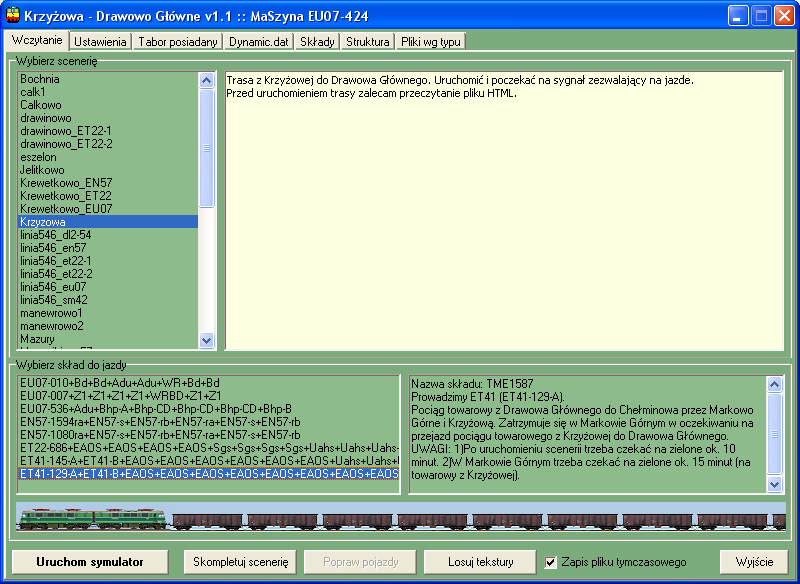Select the Struktura tab
This screenshot has height=584, width=800.
point(367,42)
